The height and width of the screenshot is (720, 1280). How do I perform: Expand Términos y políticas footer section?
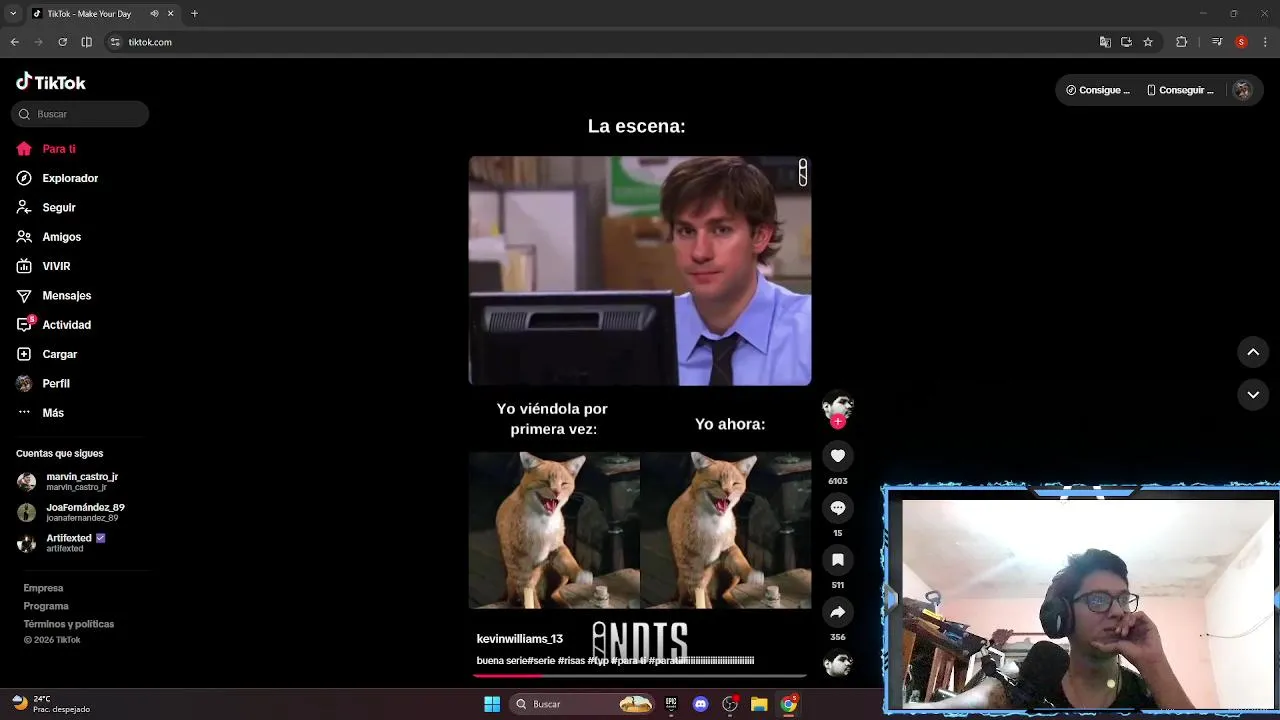coord(69,624)
